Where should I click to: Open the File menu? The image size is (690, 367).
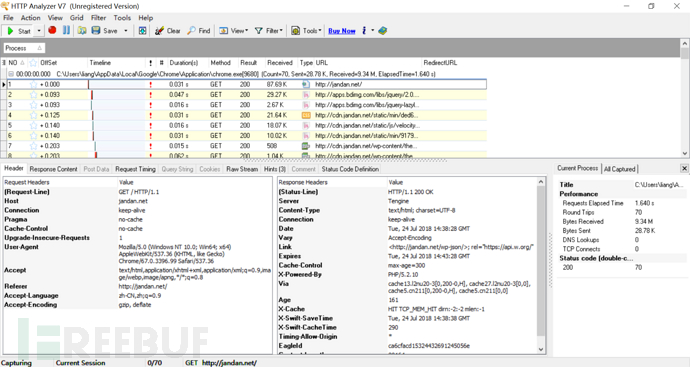click(x=8, y=18)
